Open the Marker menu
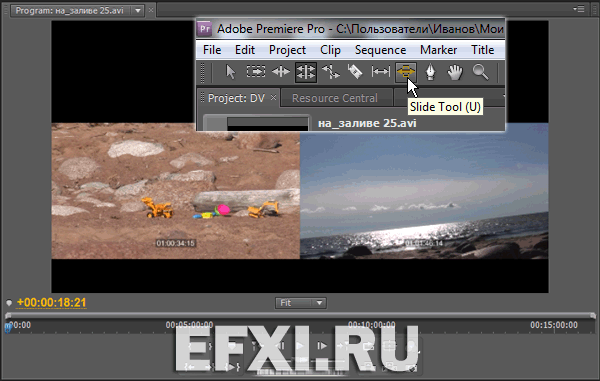 439,50
